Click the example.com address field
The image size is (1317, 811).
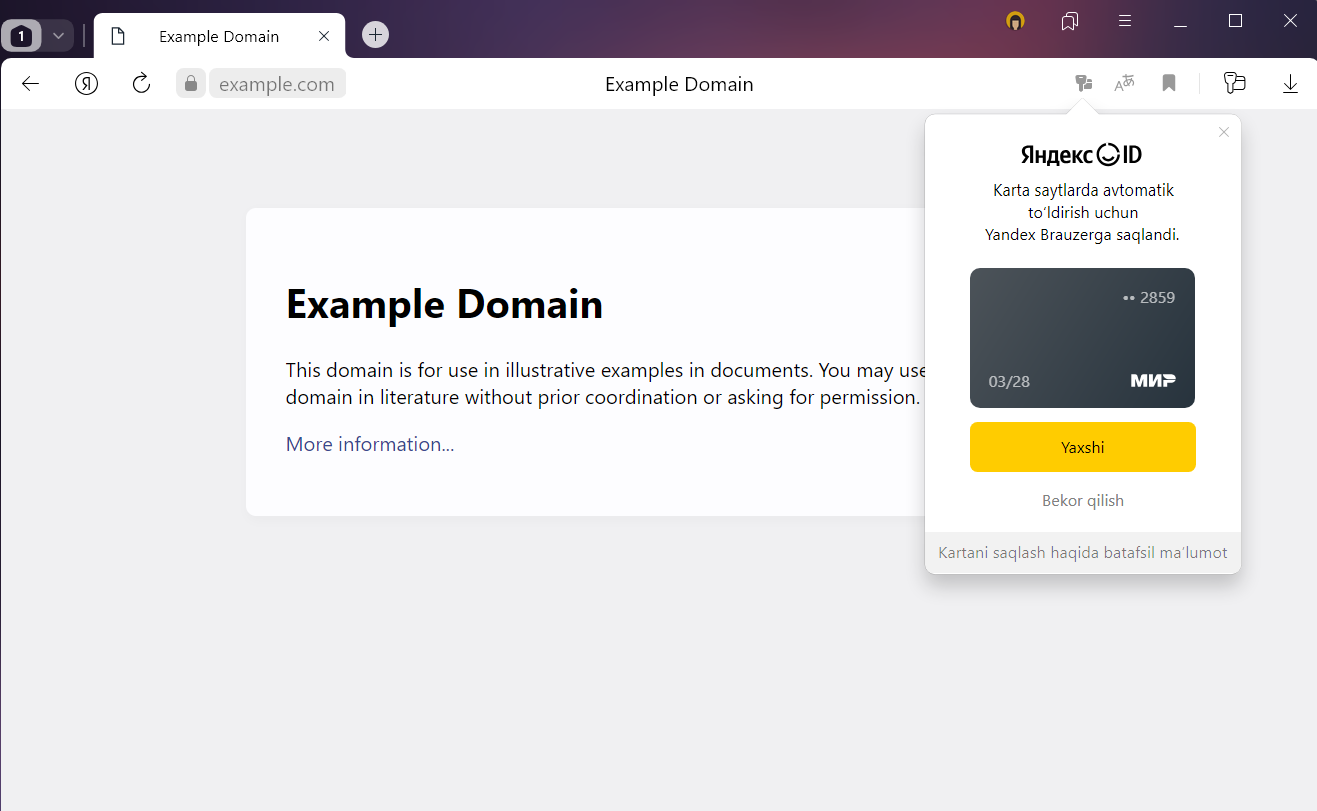point(277,84)
